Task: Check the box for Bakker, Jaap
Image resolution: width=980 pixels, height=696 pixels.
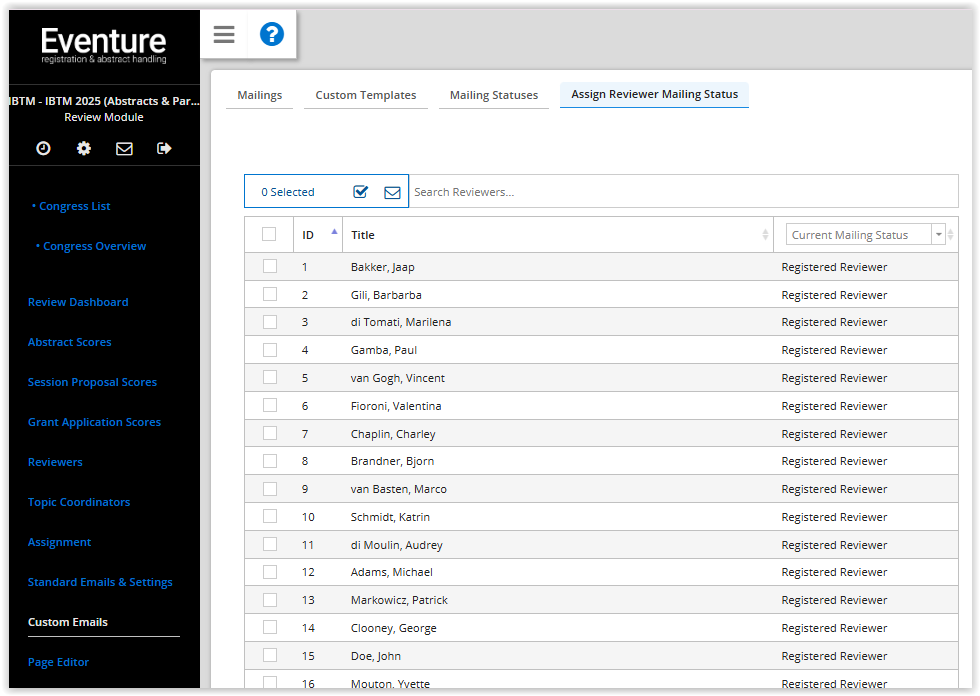Action: click(269, 266)
